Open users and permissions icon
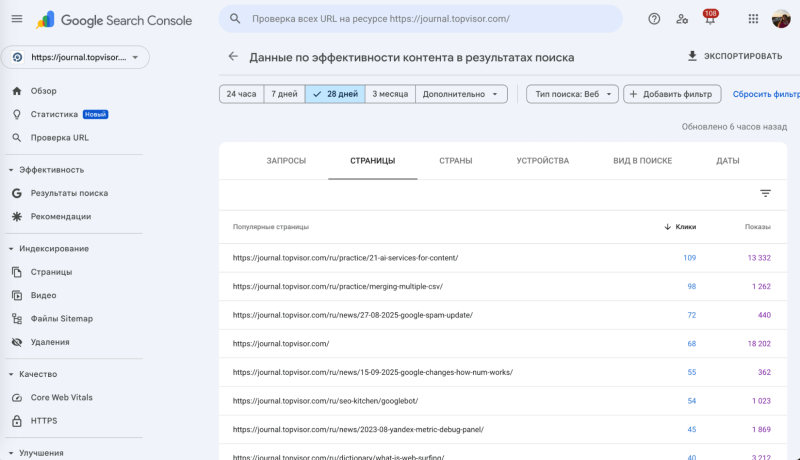The height and width of the screenshot is (460, 800). [682, 19]
